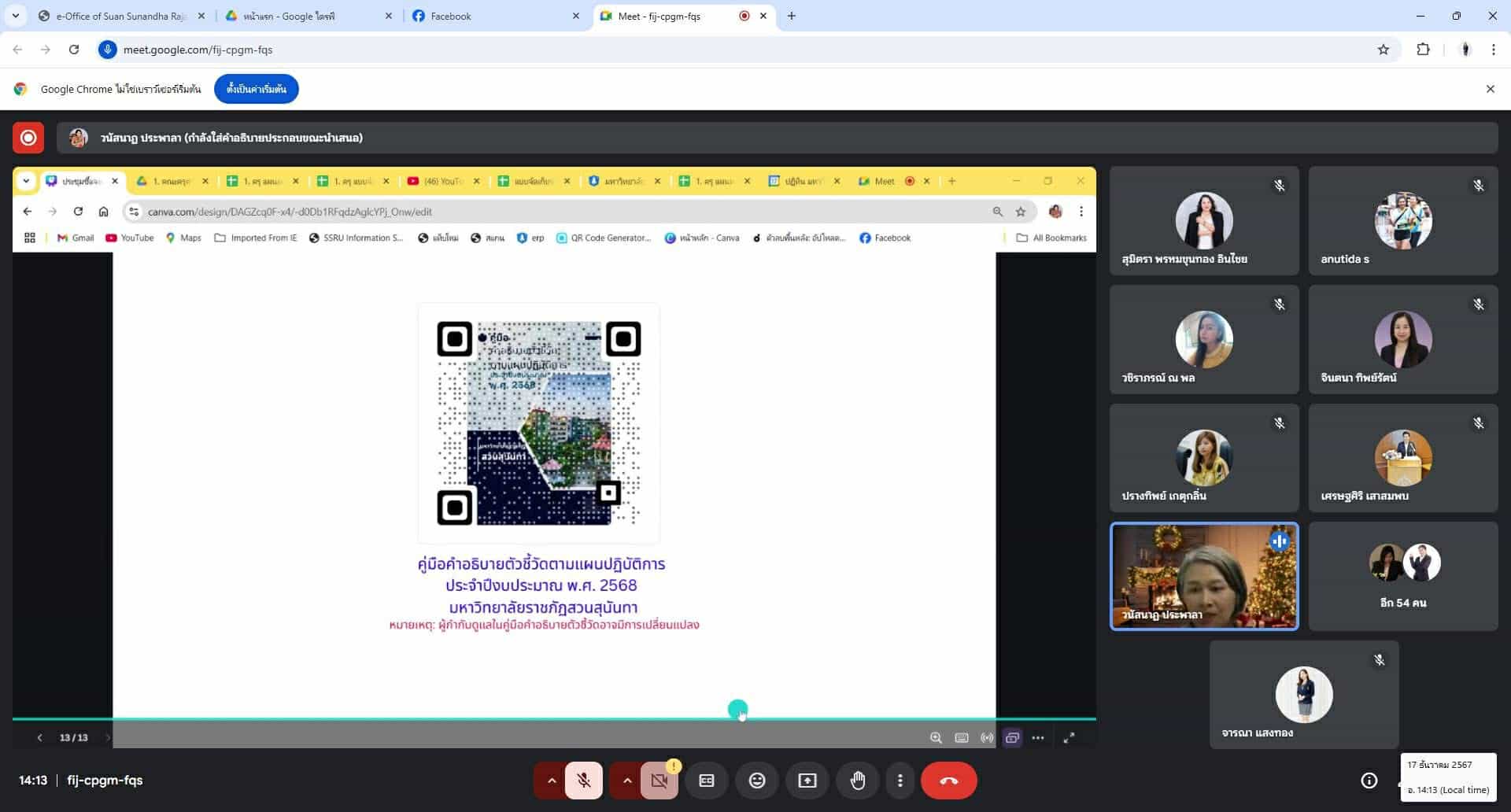
Task: Turn on the camera
Action: pyautogui.click(x=659, y=781)
